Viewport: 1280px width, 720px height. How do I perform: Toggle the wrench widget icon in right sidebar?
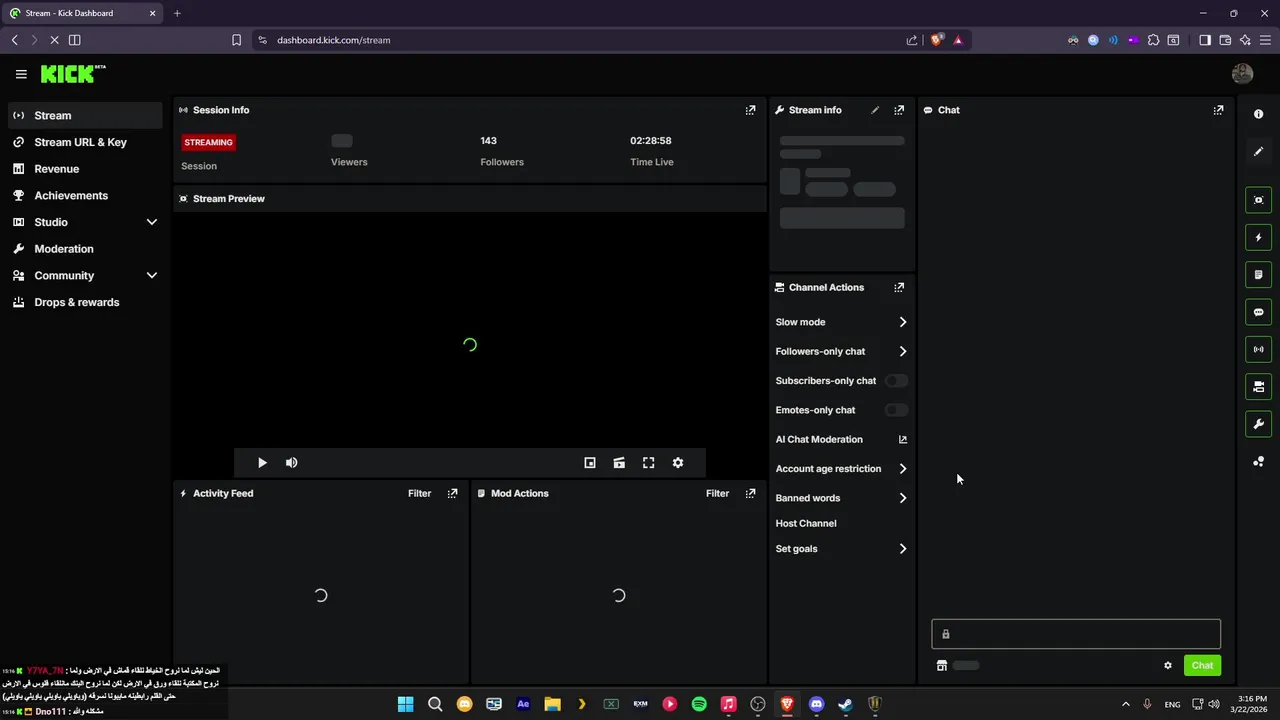point(1258,424)
